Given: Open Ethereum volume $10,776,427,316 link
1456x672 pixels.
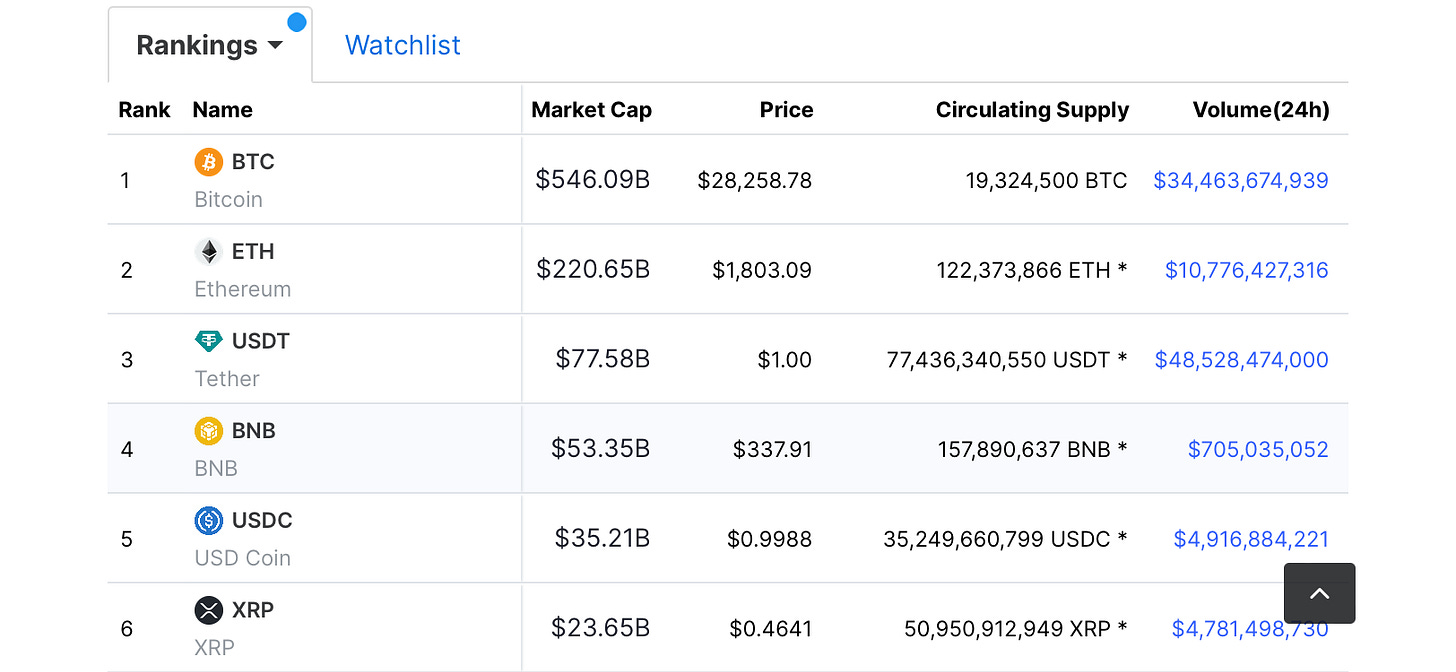Looking at the screenshot, I should click(1246, 270).
